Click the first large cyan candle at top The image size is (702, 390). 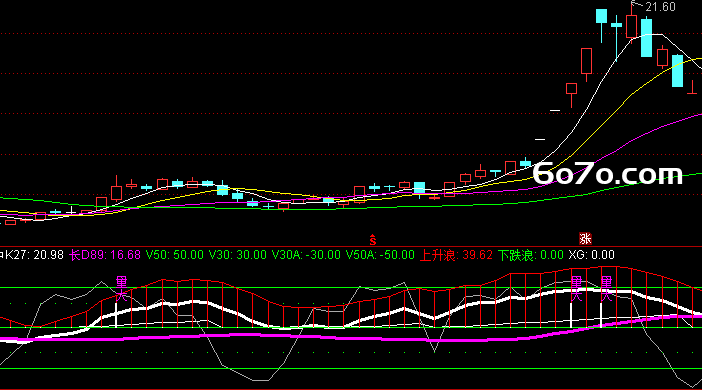[601, 17]
